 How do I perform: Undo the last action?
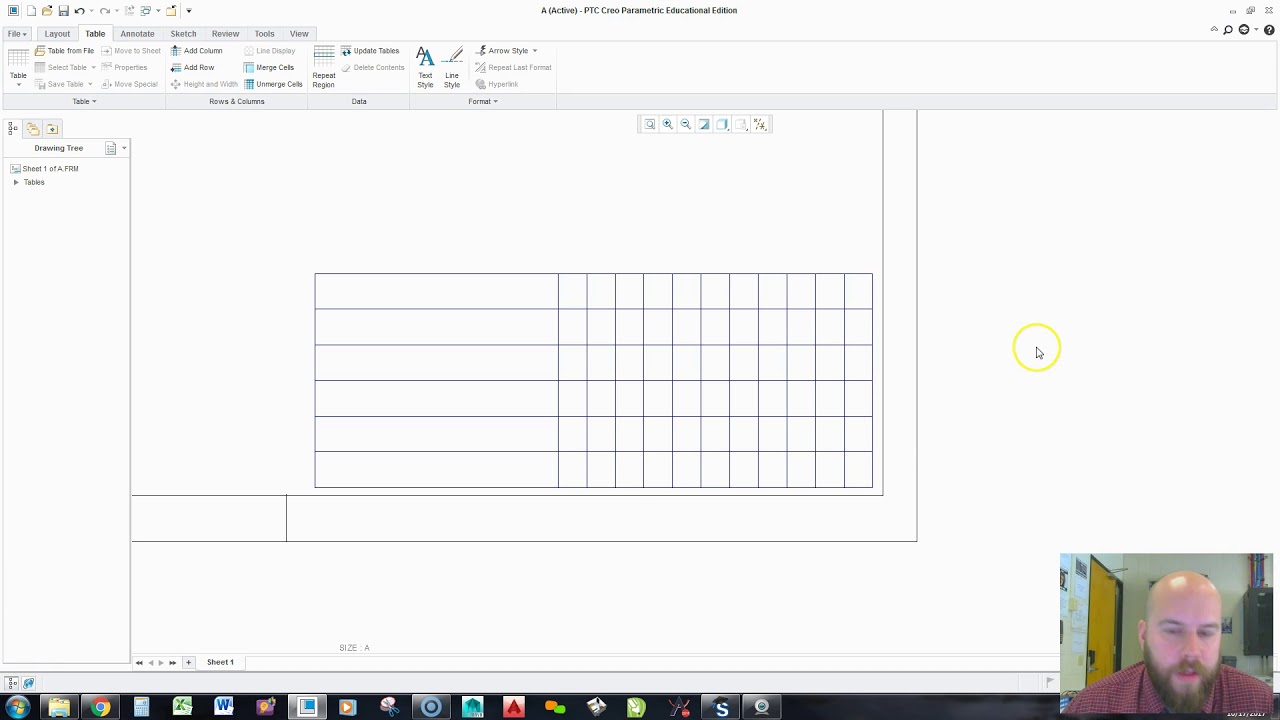79,10
